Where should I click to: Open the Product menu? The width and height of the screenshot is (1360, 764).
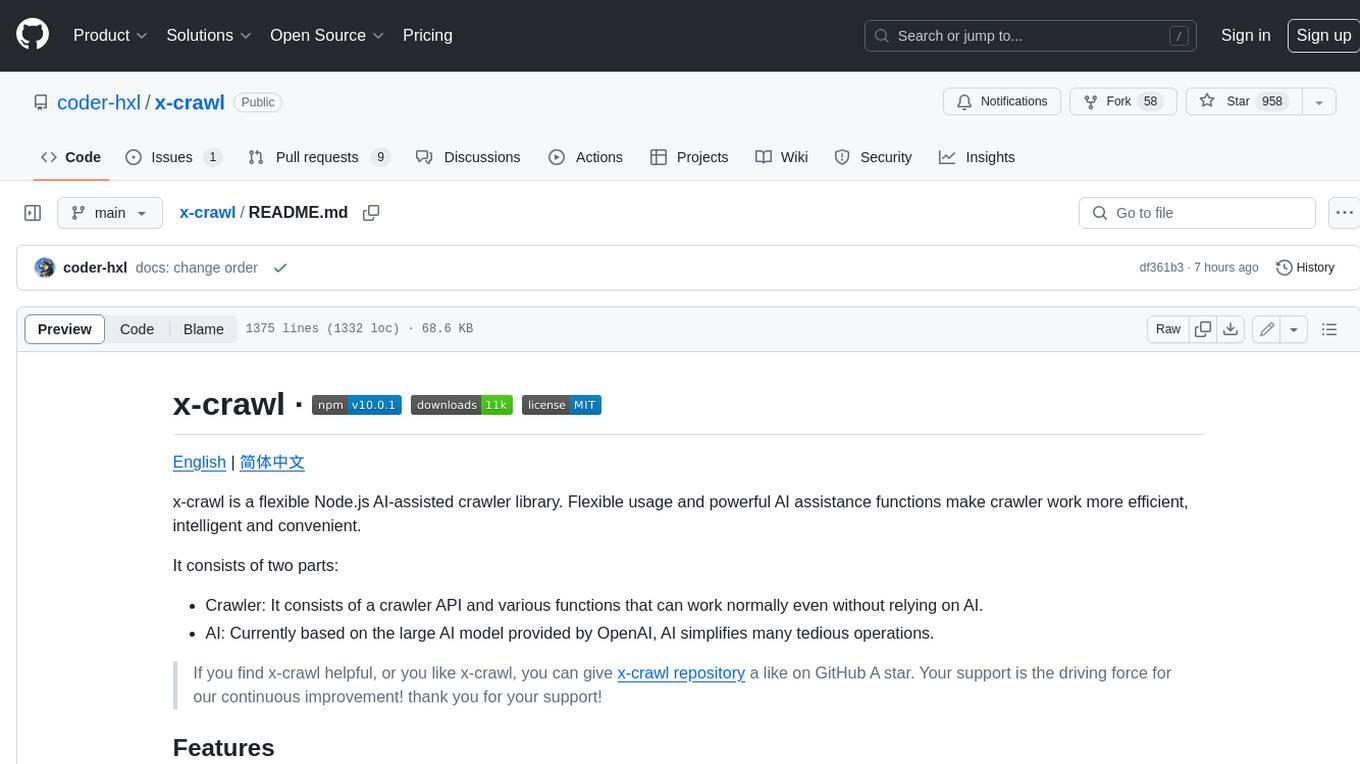point(110,35)
